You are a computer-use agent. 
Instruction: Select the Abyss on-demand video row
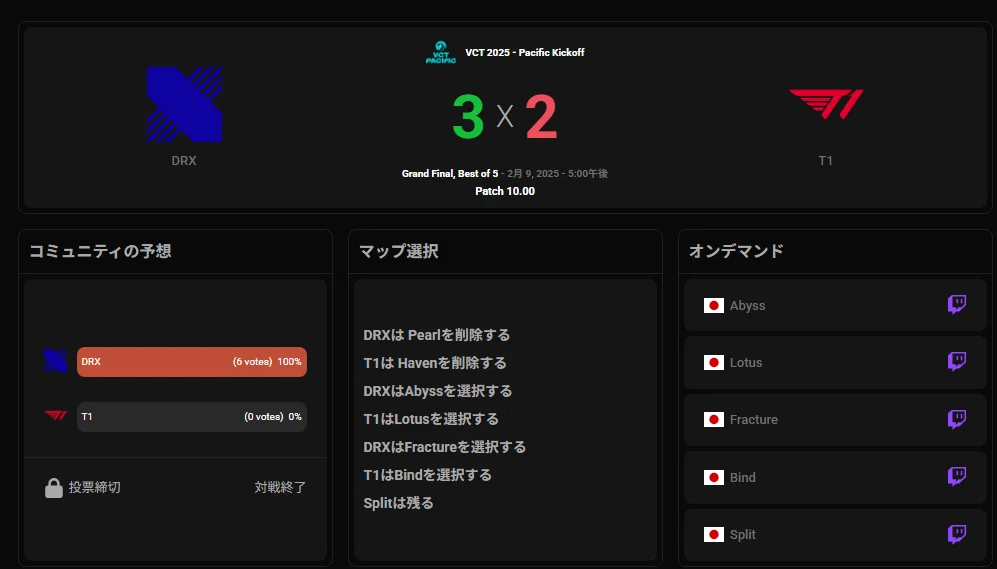[x=835, y=305]
